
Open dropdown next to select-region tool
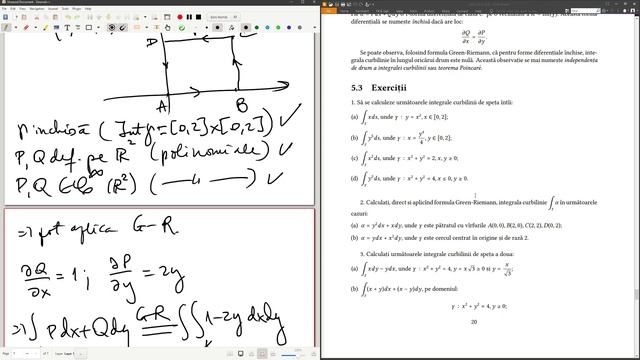[147, 28]
